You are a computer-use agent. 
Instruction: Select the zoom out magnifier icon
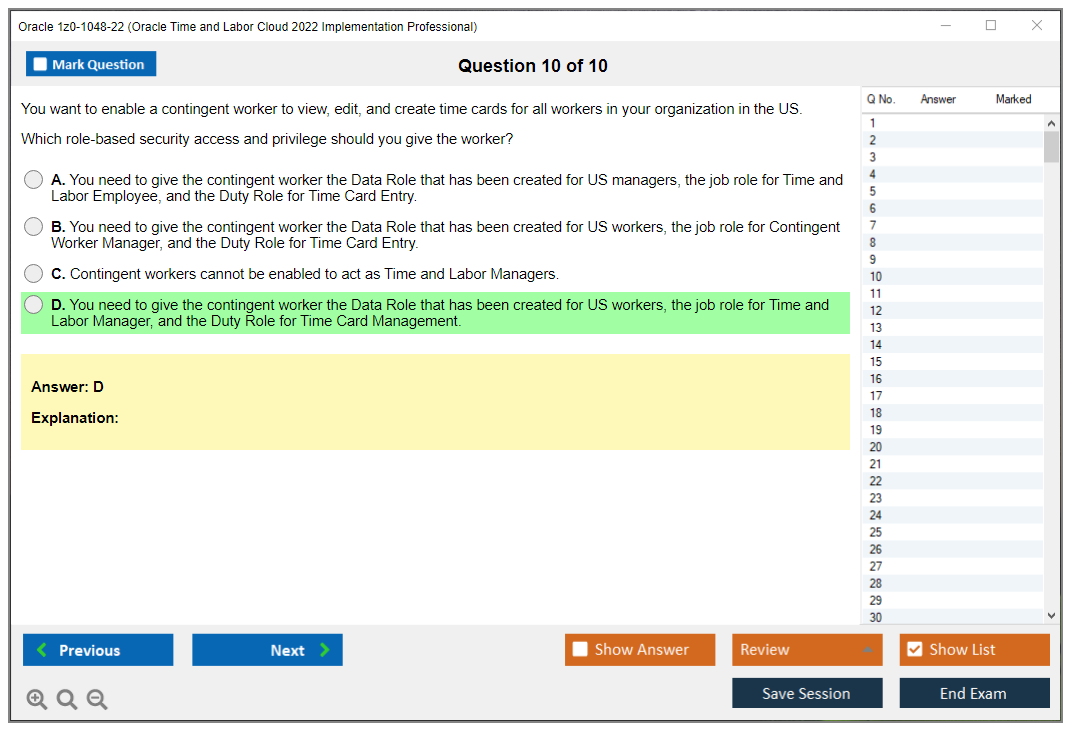coord(96,699)
